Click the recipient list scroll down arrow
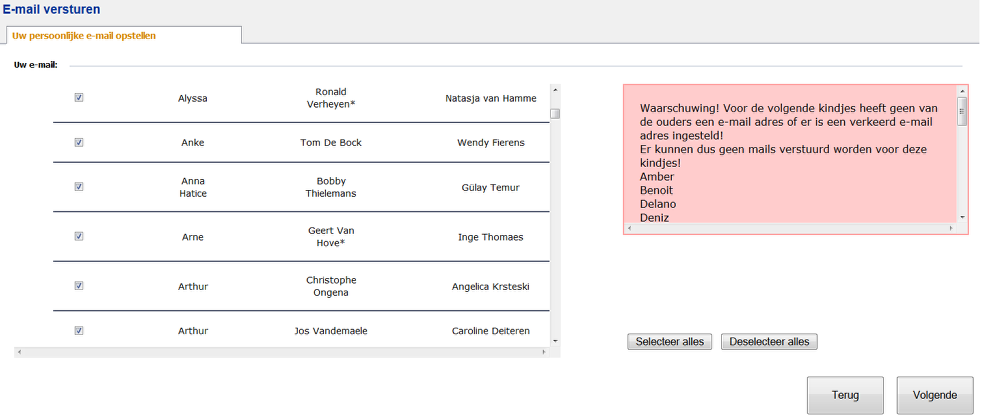The height and width of the screenshot is (417, 984). tap(555, 341)
